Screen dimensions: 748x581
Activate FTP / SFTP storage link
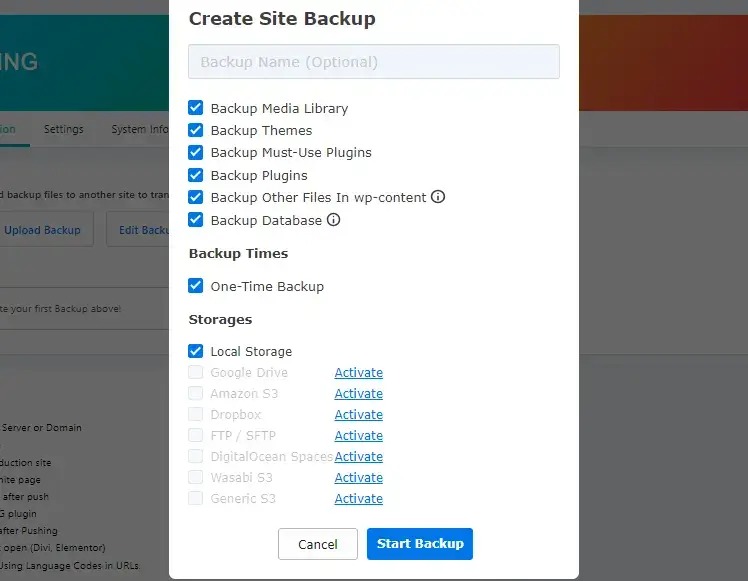(x=359, y=436)
